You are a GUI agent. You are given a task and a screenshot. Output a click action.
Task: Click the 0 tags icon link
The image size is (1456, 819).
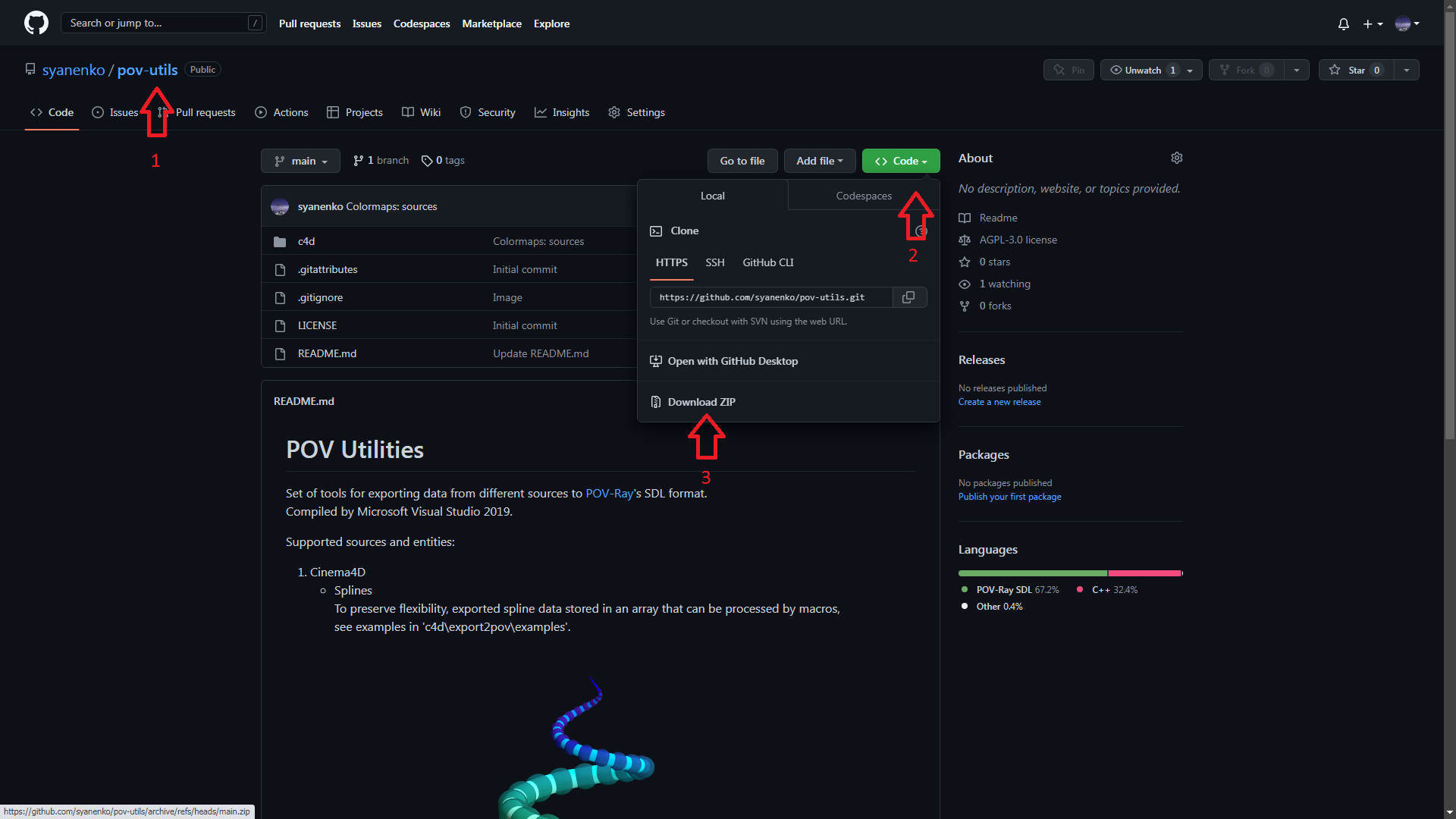(x=427, y=161)
